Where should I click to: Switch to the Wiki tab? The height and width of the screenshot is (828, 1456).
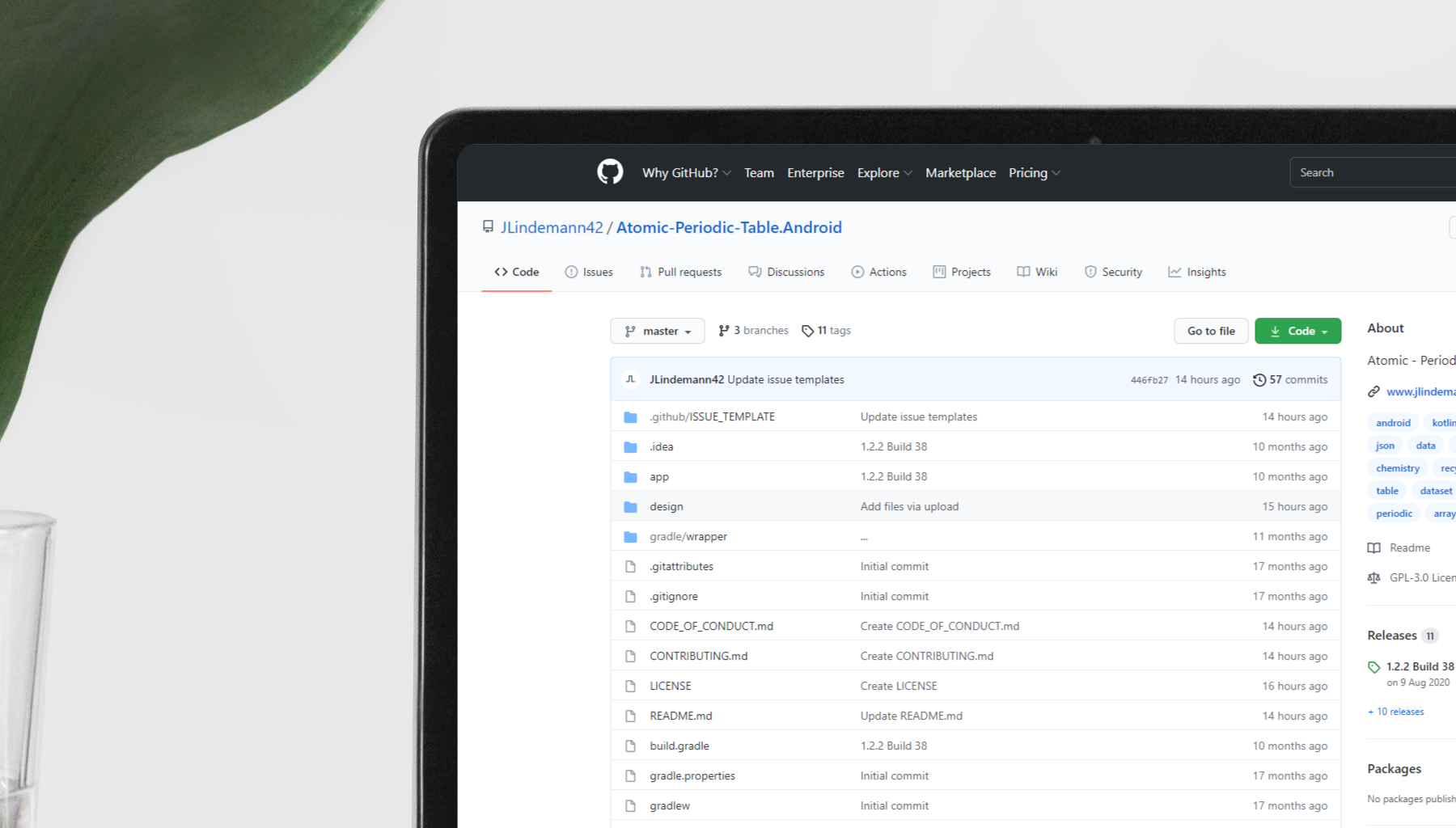coord(1037,272)
